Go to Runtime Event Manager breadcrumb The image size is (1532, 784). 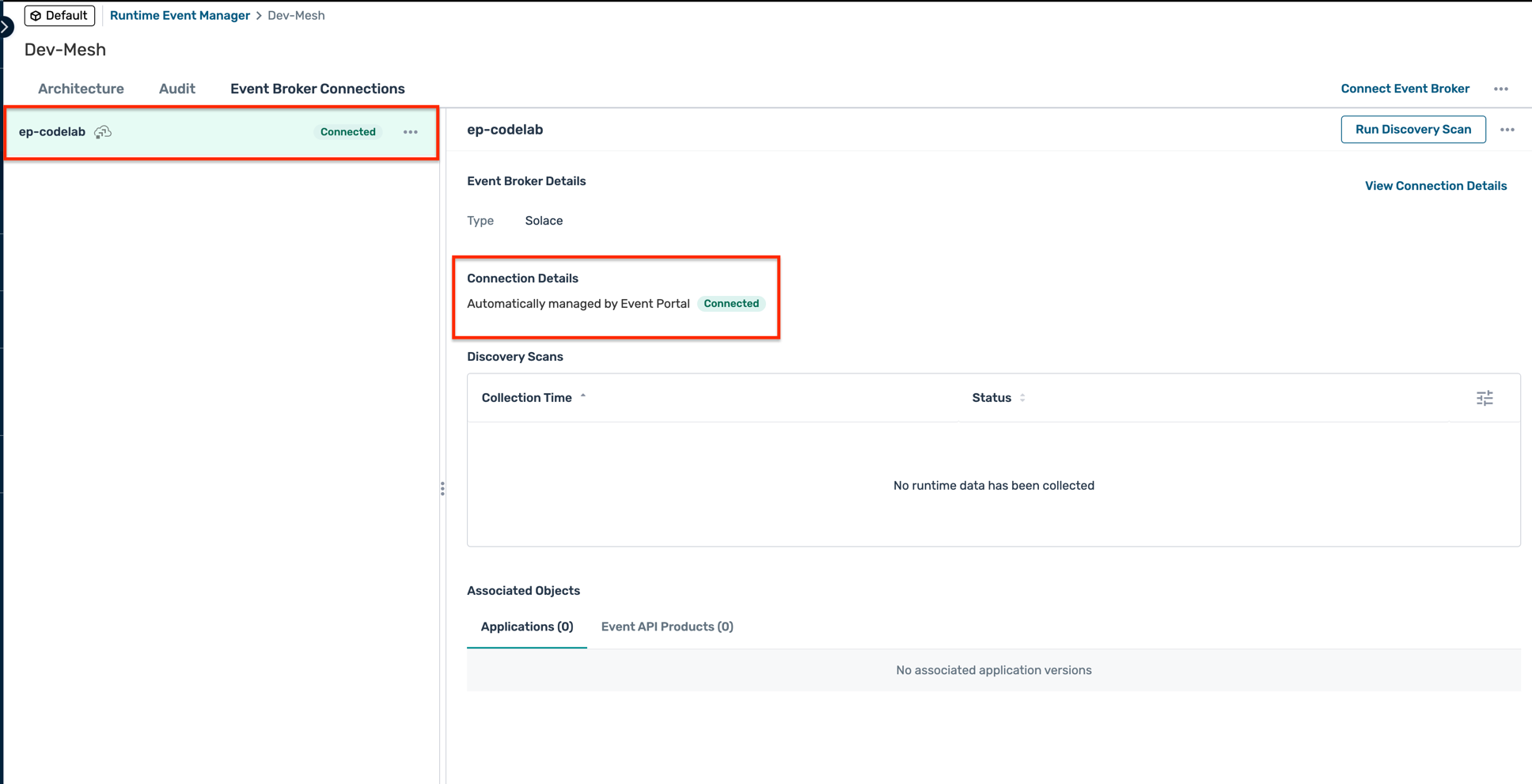click(180, 16)
